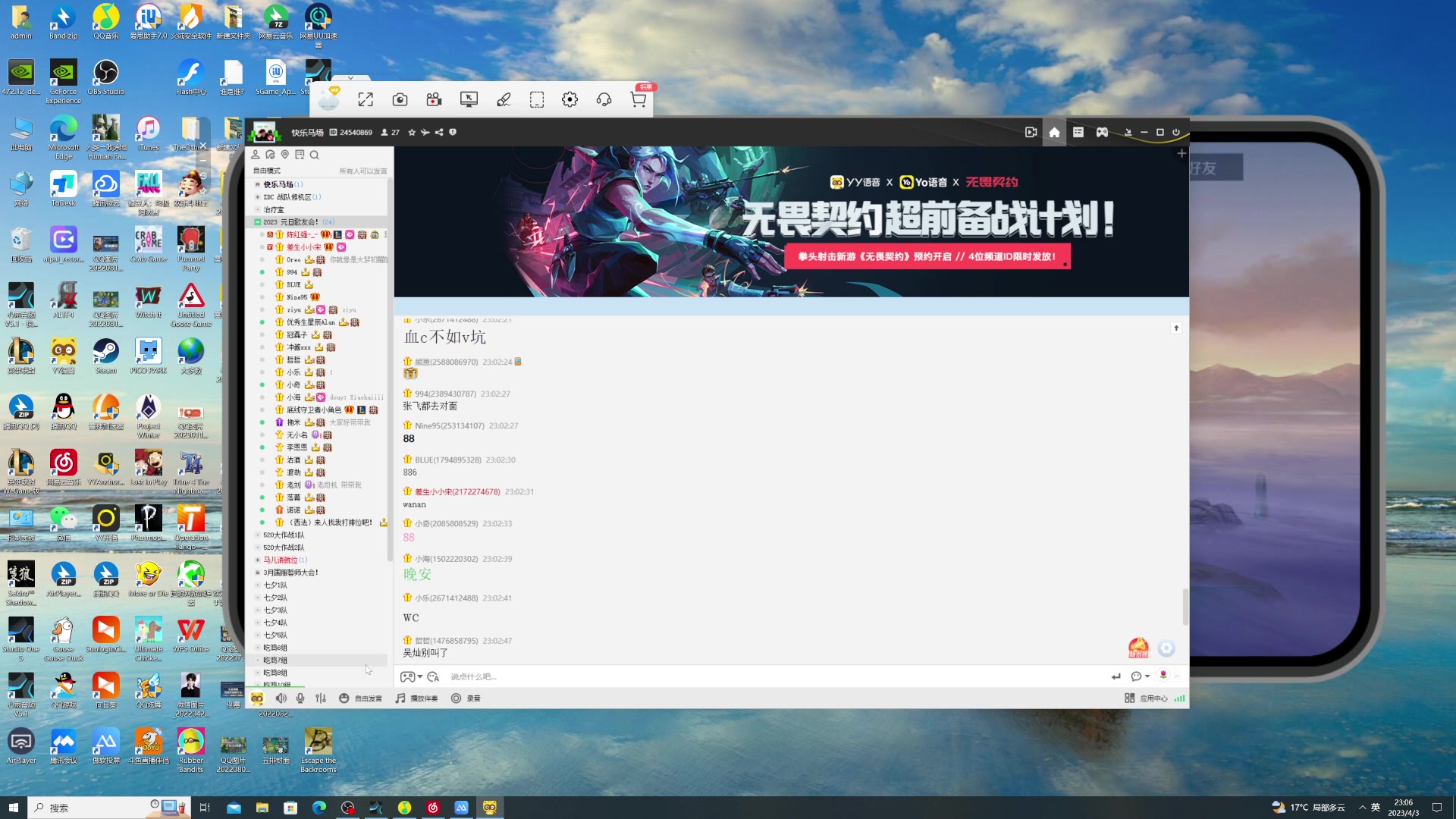This screenshot has height=819, width=1456.
Task: Click the 自由模式 mode label
Action: (266, 171)
